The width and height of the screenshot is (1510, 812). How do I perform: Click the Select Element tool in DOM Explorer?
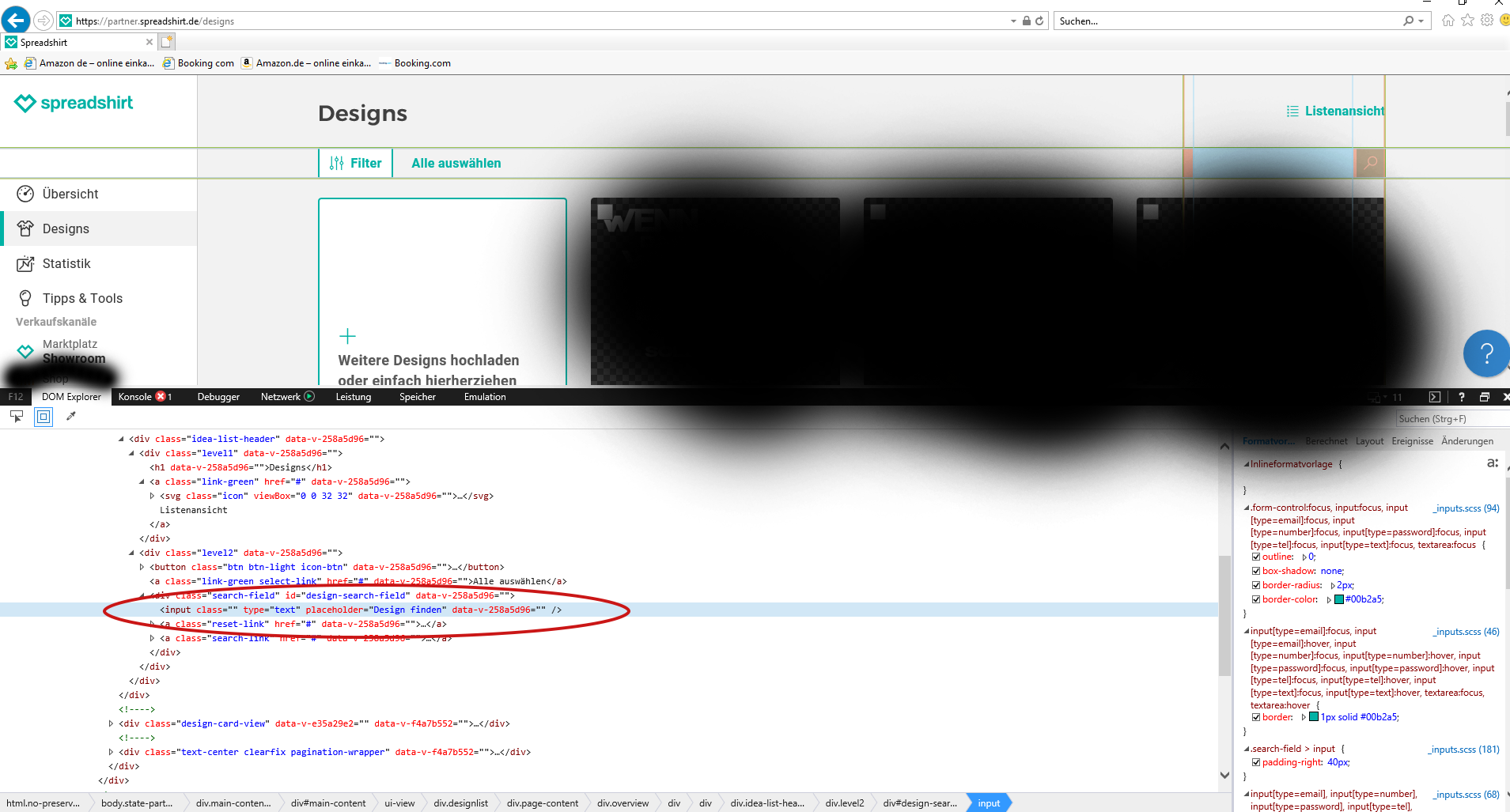(17, 416)
